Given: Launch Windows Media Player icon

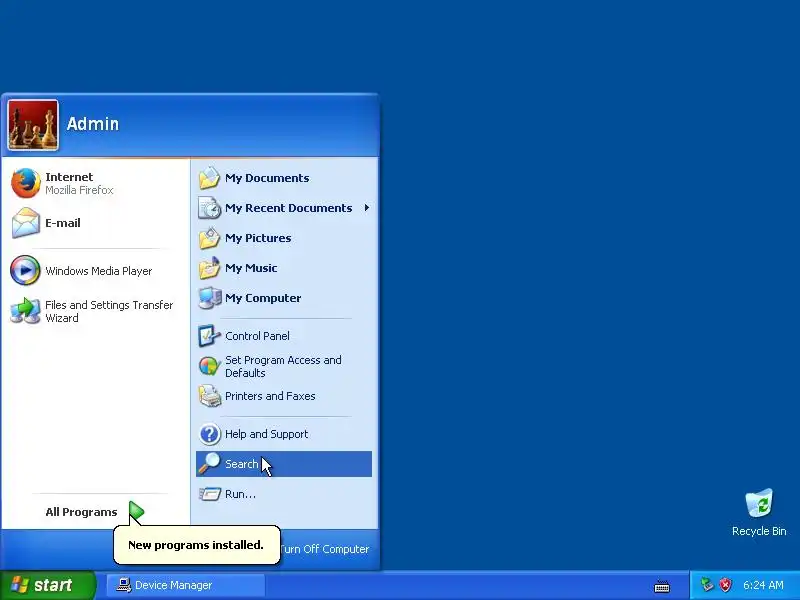Looking at the screenshot, I should 25,270.
